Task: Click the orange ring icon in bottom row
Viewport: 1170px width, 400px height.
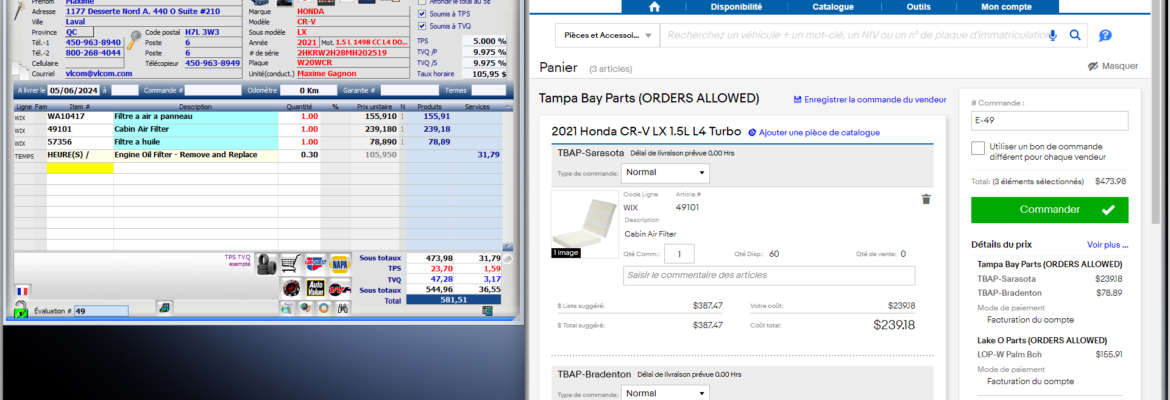Action: coord(324,307)
